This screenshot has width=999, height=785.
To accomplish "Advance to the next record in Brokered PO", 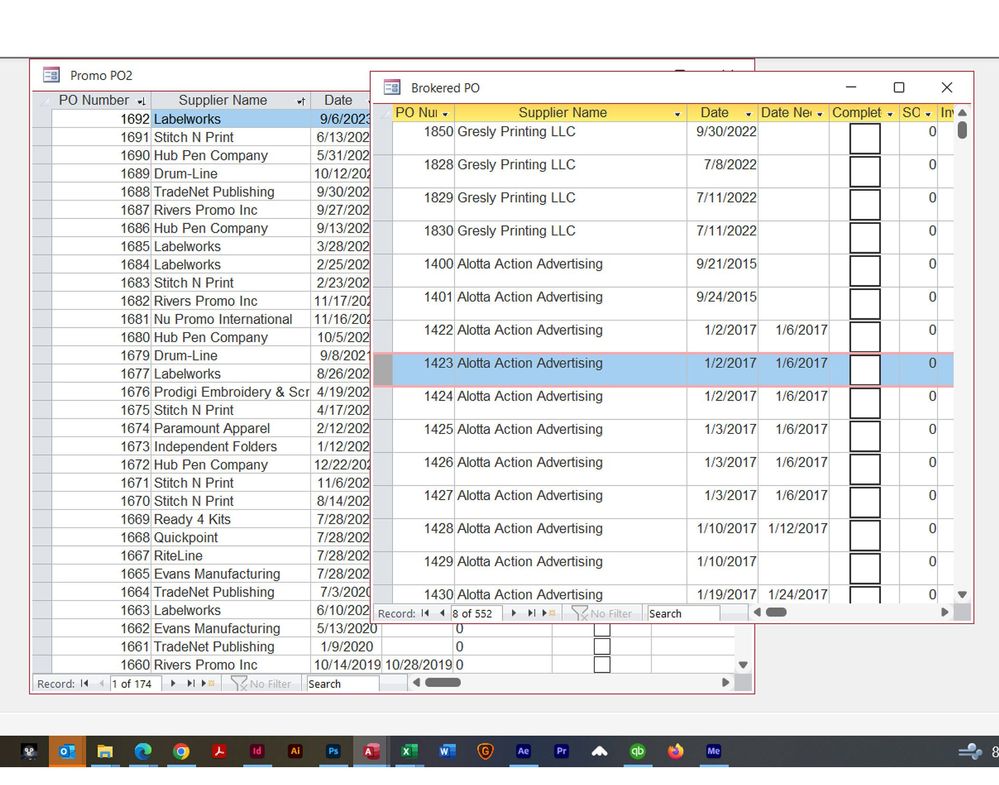I will point(513,613).
